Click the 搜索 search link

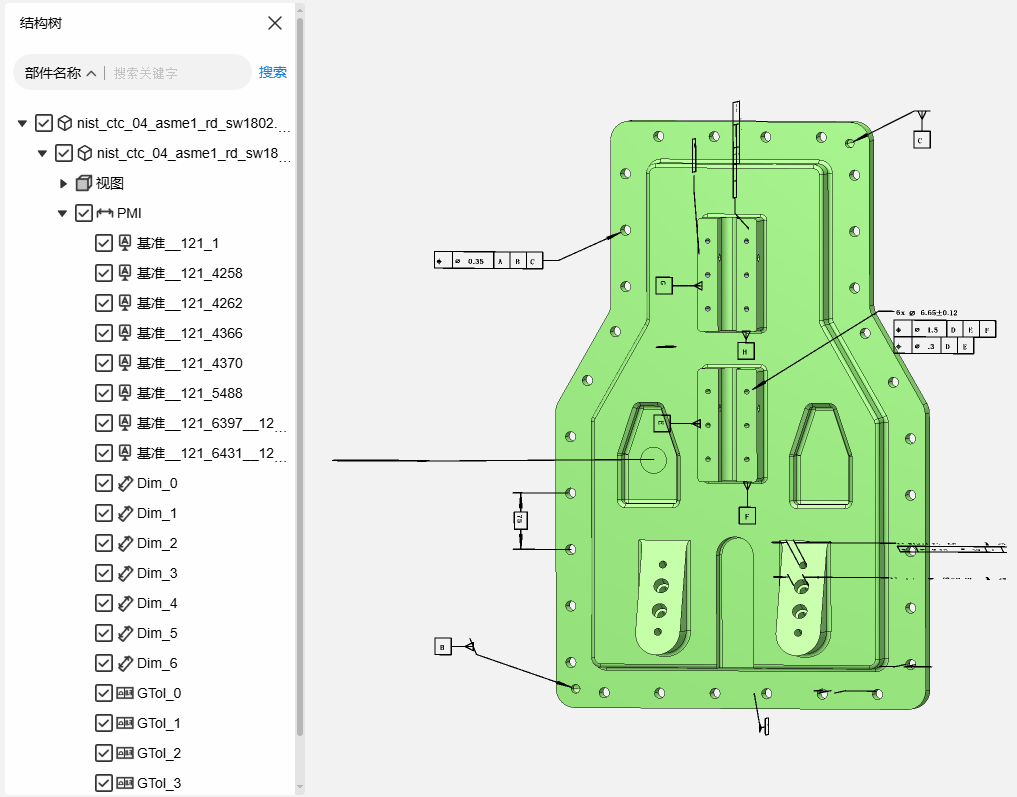pyautogui.click(x=272, y=72)
